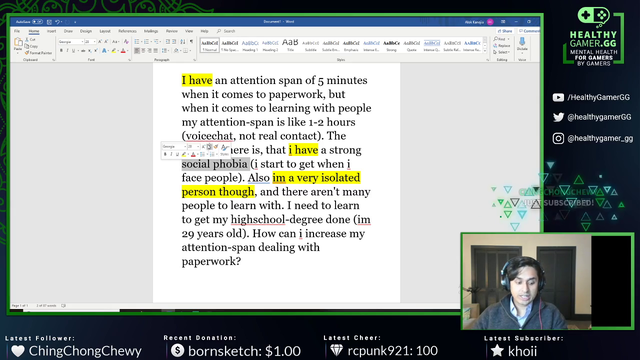
Task: Toggle Subscript formatting
Action: 90,51
